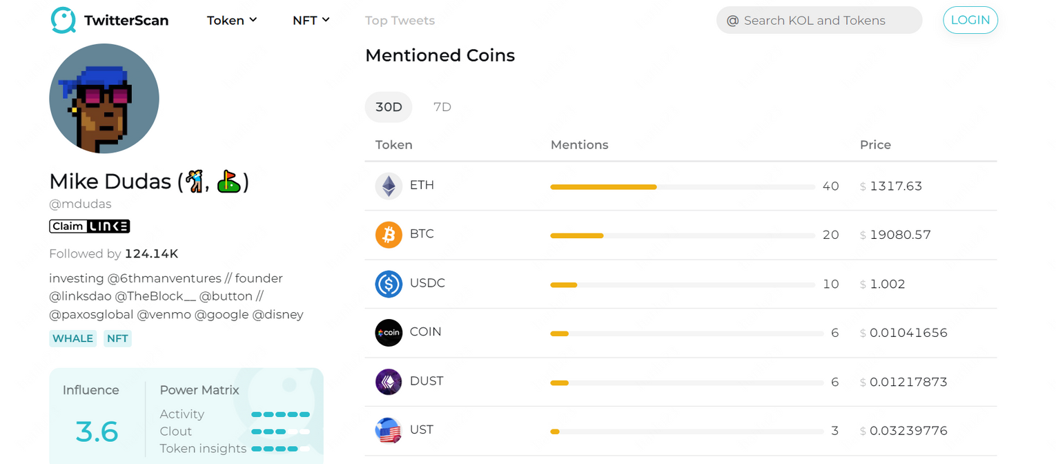1056x464 pixels.
Task: Switch to the 30D time range
Action: point(389,107)
